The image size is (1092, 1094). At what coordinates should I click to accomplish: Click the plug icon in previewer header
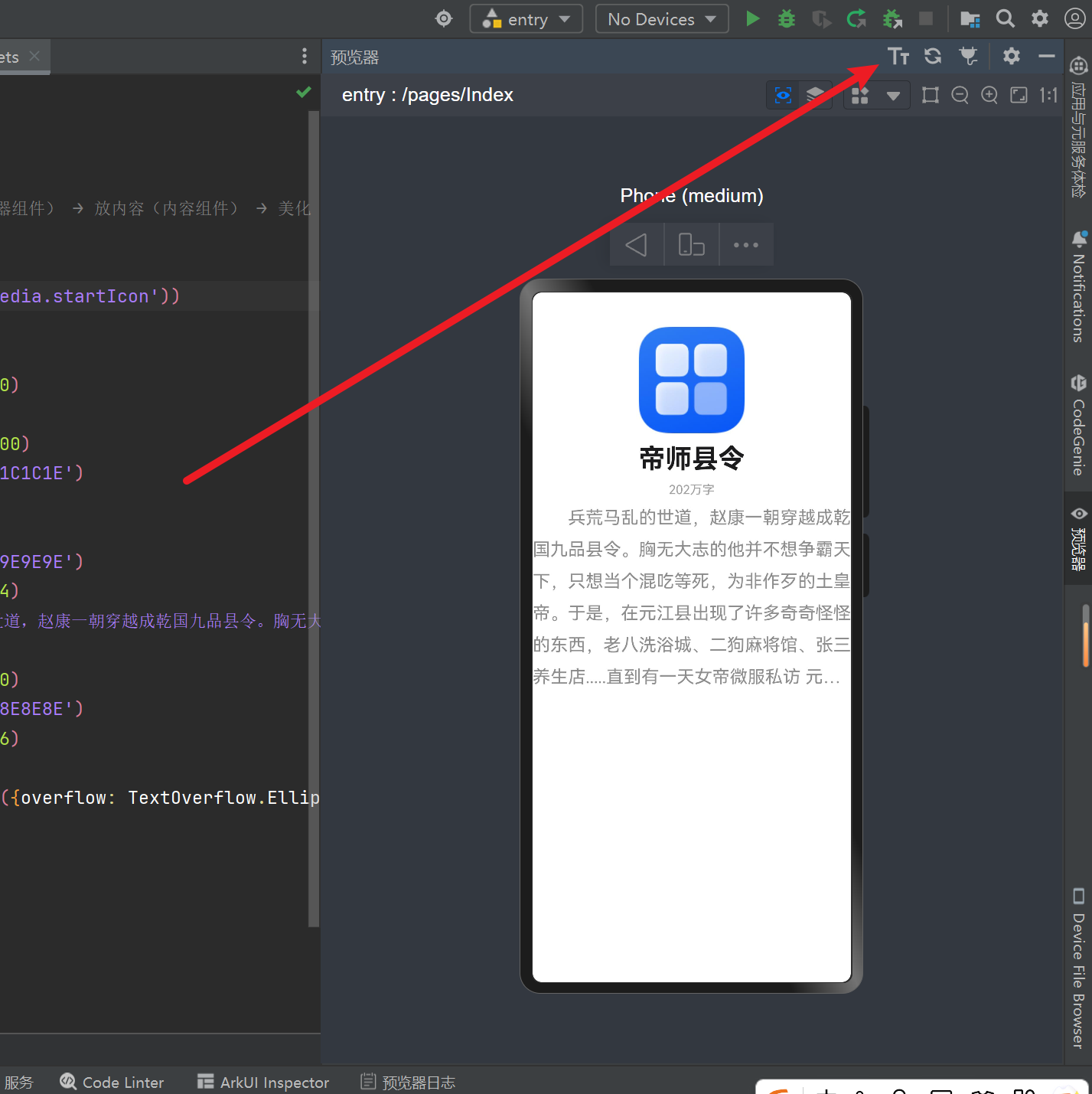[969, 56]
